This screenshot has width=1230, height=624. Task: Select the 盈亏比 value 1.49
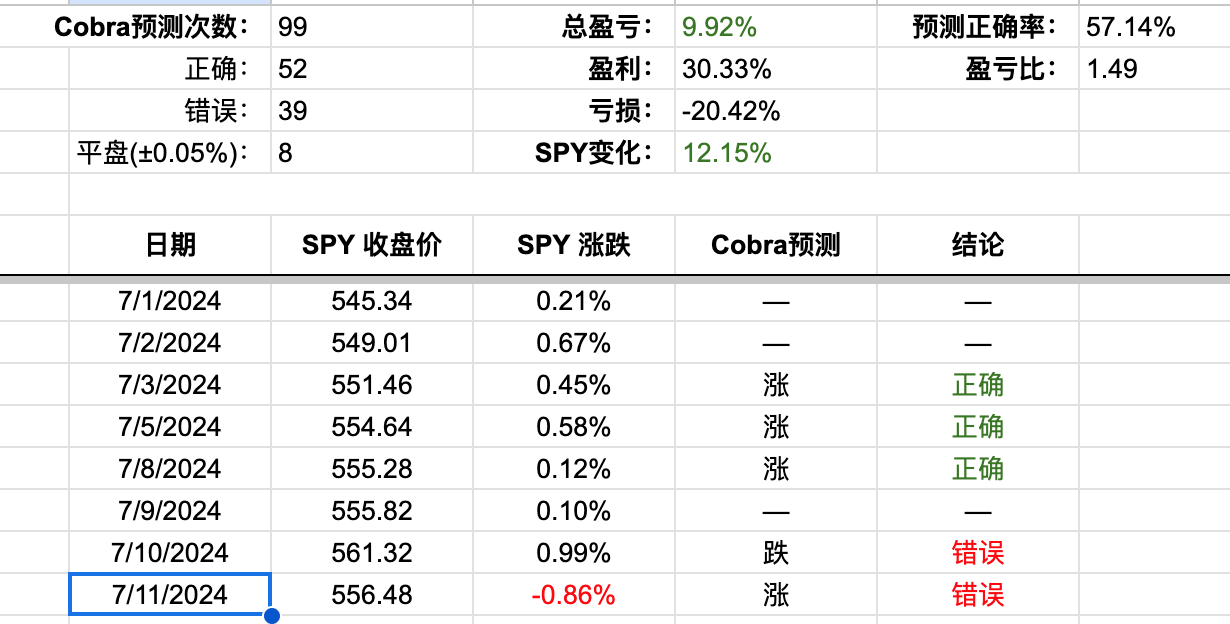pyautogui.click(x=1155, y=69)
